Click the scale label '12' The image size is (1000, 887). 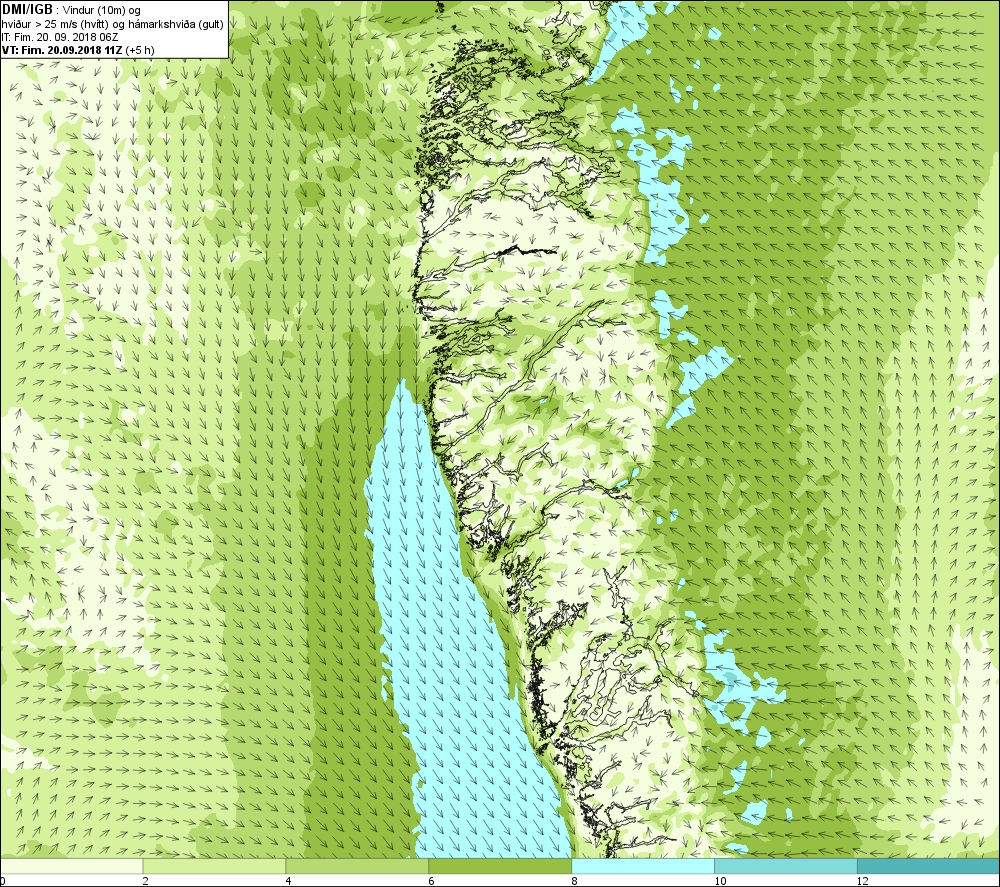(863, 881)
